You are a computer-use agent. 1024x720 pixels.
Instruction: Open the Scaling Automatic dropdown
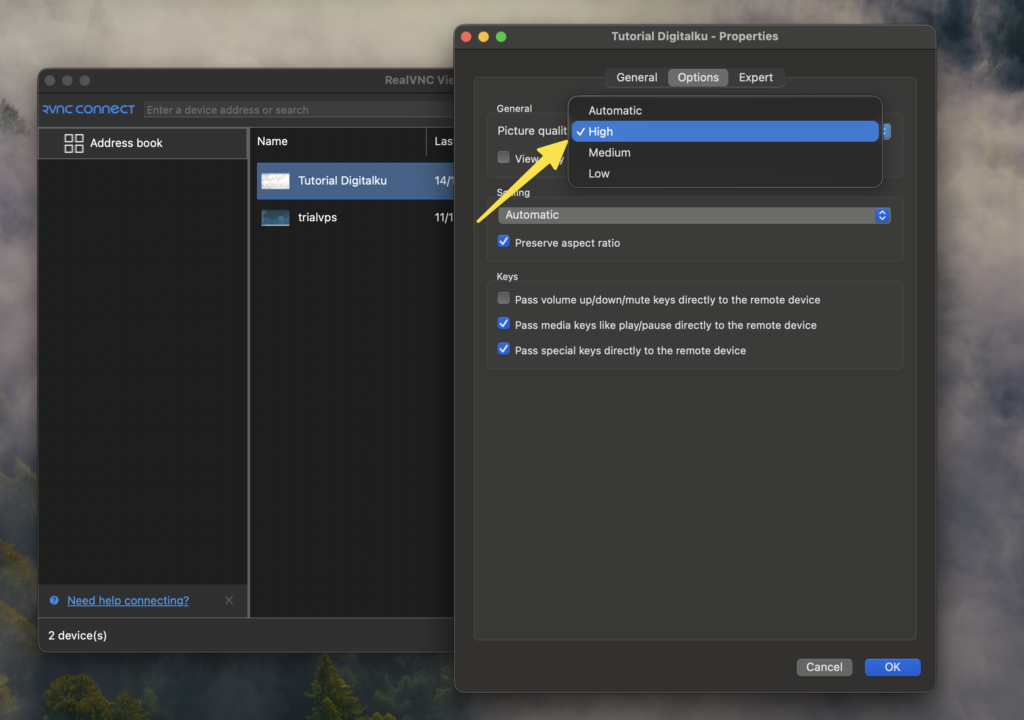coord(694,215)
